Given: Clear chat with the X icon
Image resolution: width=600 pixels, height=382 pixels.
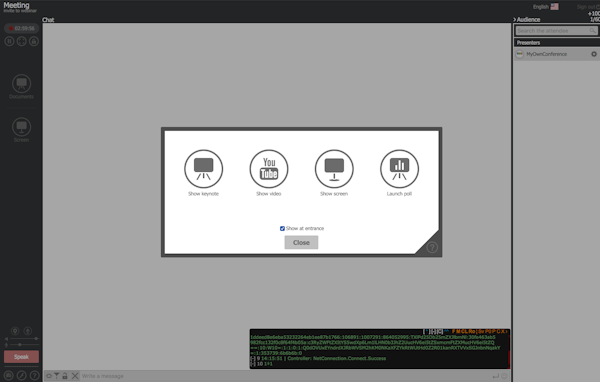Looking at the screenshot, I should (x=75, y=376).
